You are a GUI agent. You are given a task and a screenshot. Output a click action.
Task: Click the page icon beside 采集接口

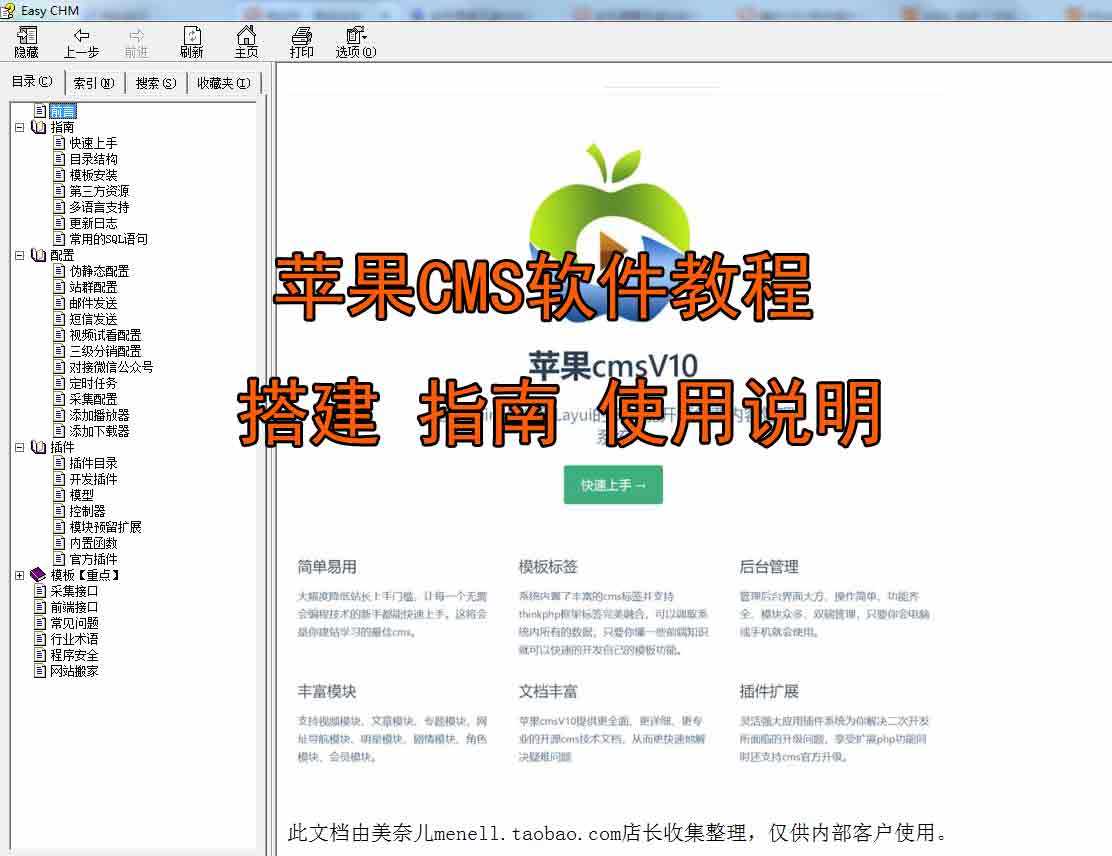(x=40, y=591)
